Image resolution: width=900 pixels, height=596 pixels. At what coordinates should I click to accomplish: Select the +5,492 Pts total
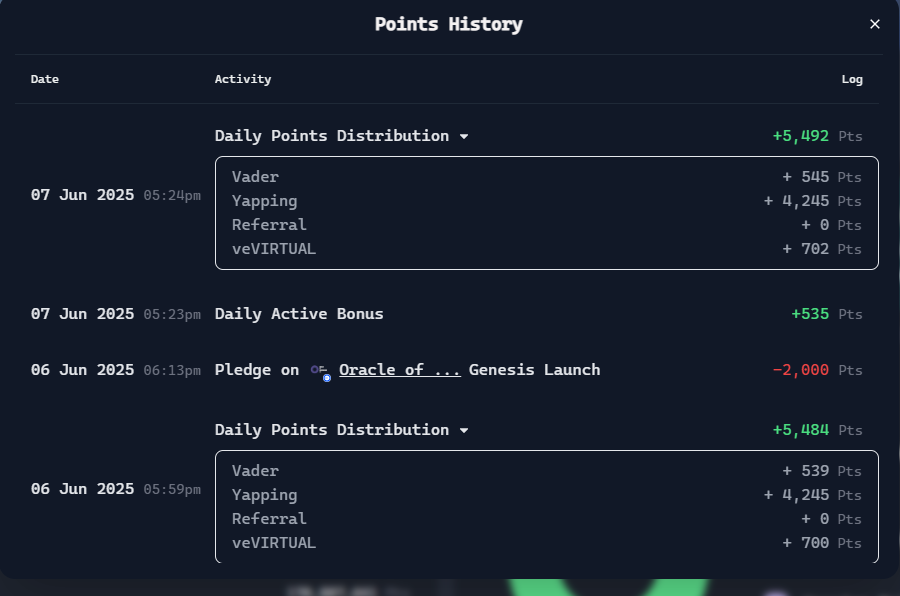(817, 136)
